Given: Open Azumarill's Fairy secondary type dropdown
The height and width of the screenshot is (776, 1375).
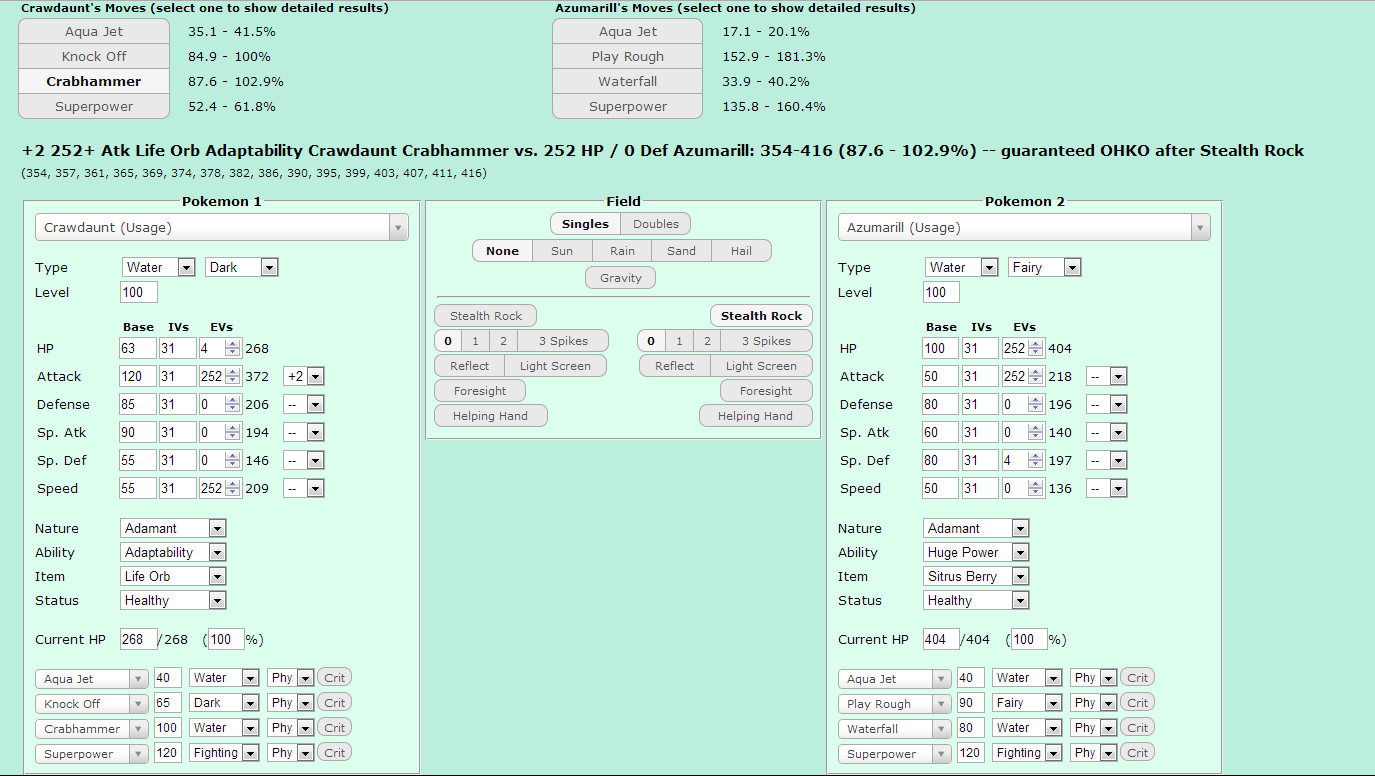Looking at the screenshot, I should click(x=1044, y=267).
